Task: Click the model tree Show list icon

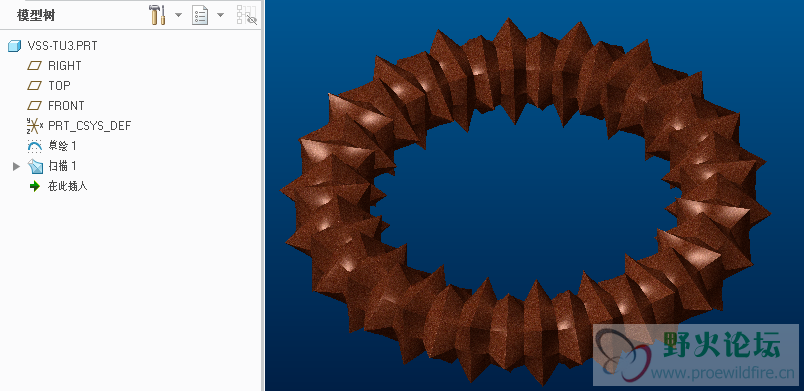Action: [200, 15]
